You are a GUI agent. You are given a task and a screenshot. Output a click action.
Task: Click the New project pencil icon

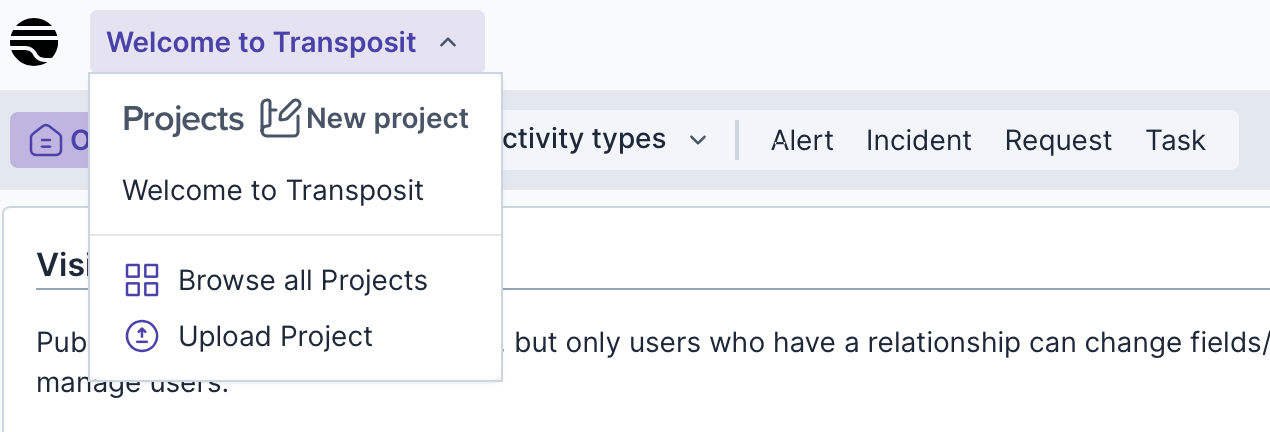[x=280, y=119]
